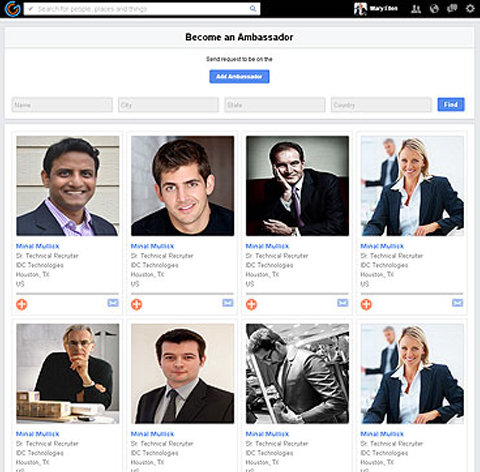This screenshot has height=472, width=480.
Task: Click the orange G logo in header
Action: tap(12, 9)
